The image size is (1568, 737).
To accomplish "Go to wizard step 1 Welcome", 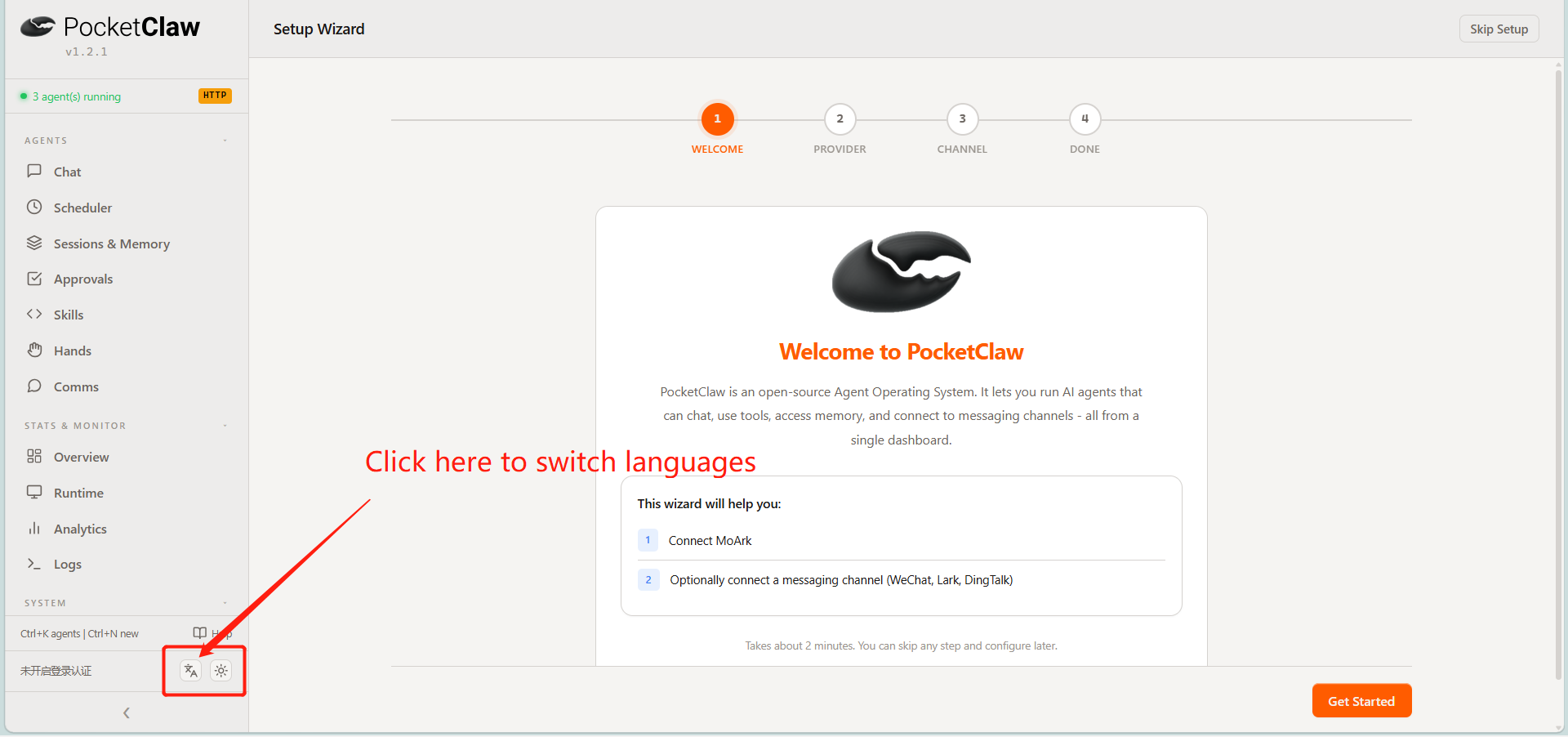I will point(718,119).
